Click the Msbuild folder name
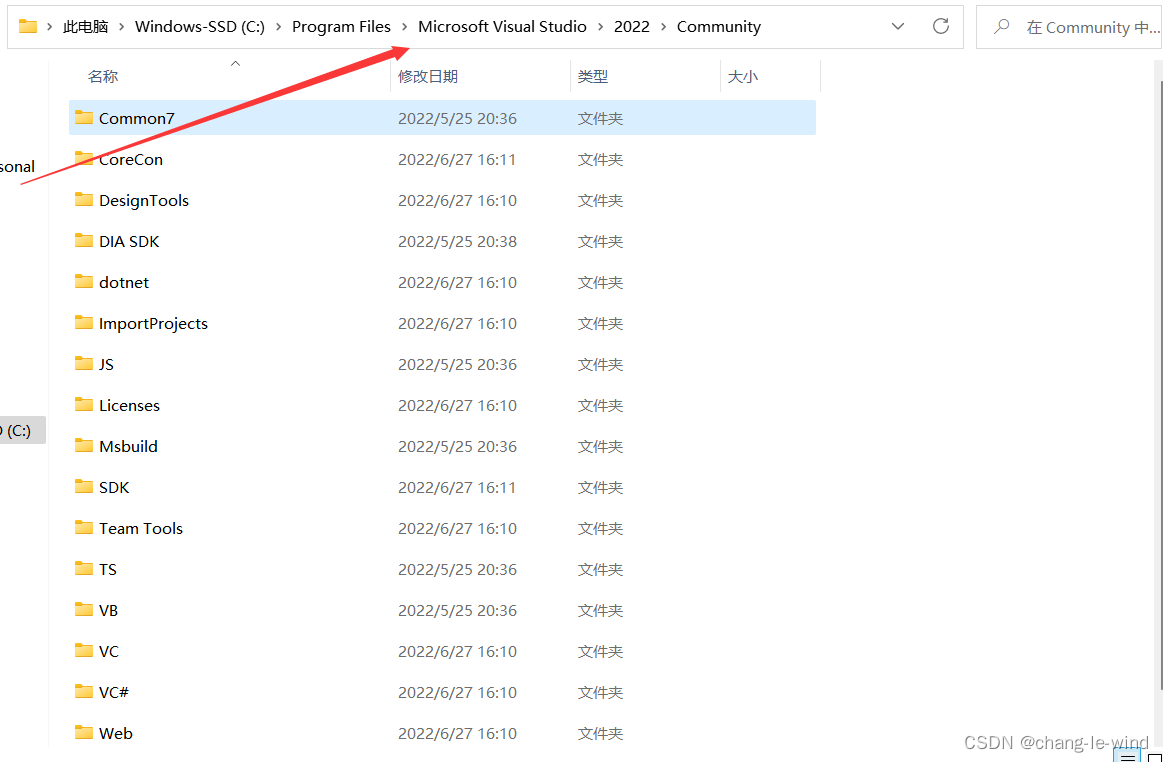This screenshot has width=1163, height=762. [x=128, y=446]
